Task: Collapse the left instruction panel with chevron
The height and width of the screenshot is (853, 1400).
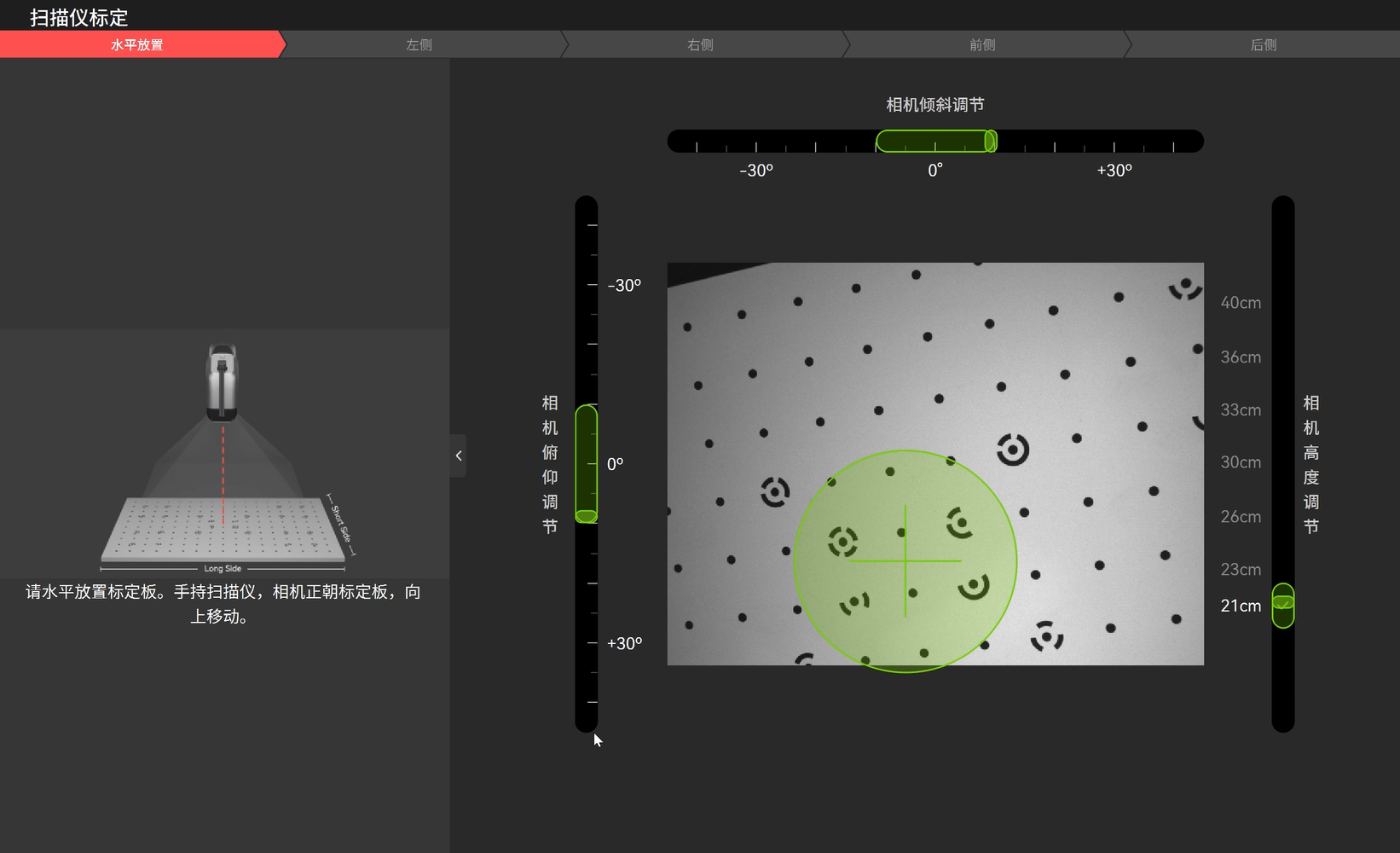Action: 459,456
